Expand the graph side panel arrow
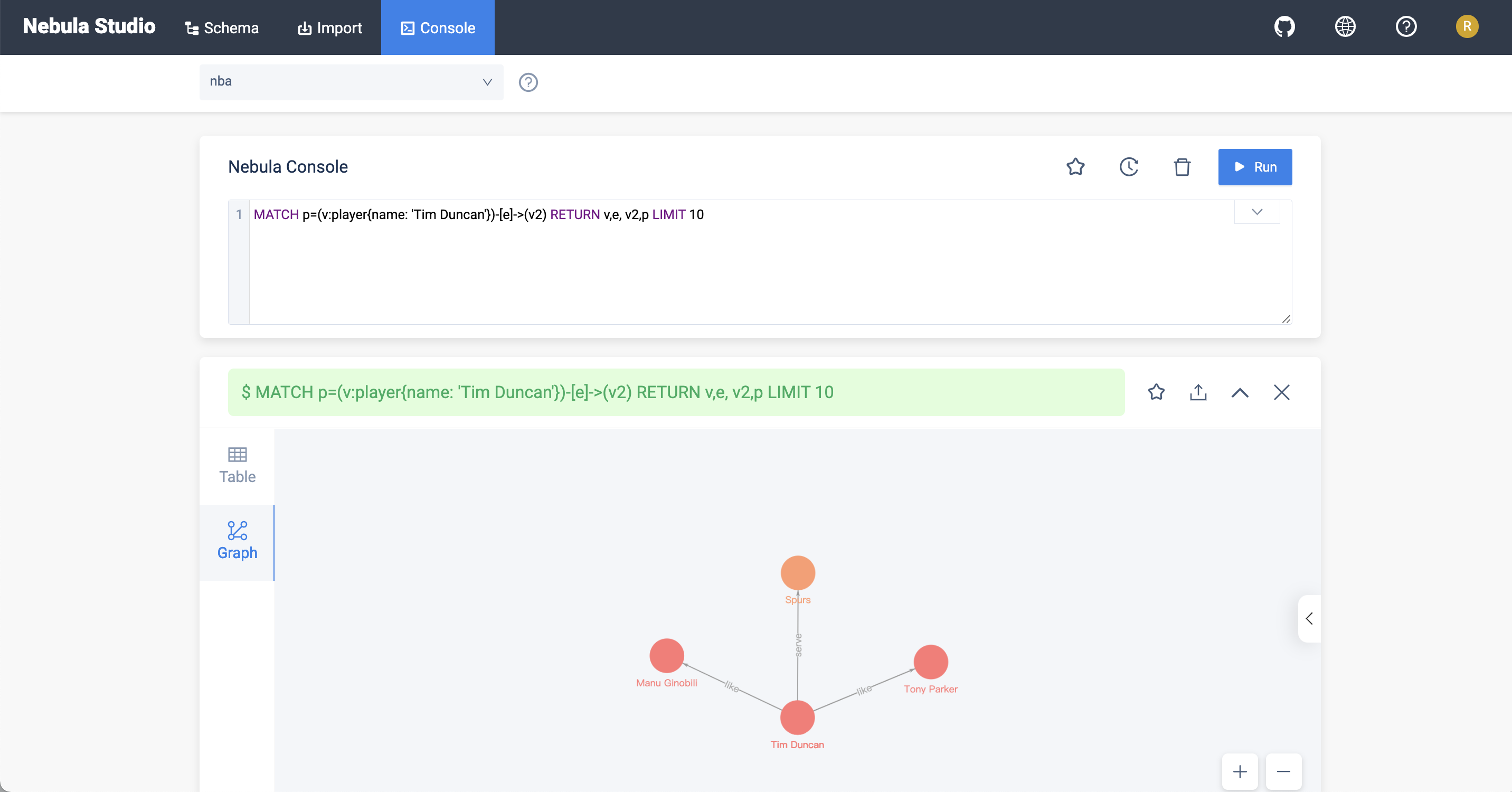Screen dimensions: 1512x792 click(1309, 618)
